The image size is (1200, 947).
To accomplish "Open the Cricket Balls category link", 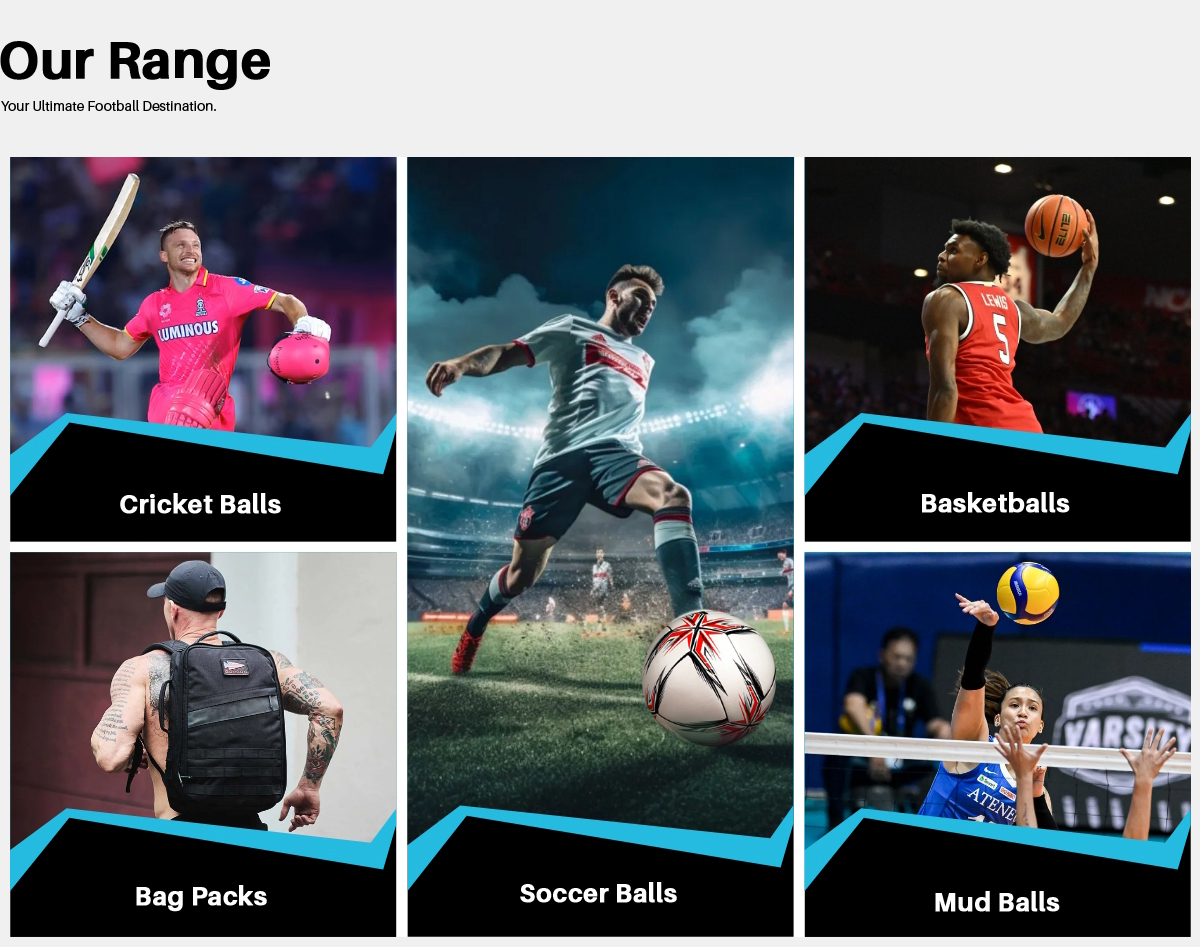I will (200, 504).
